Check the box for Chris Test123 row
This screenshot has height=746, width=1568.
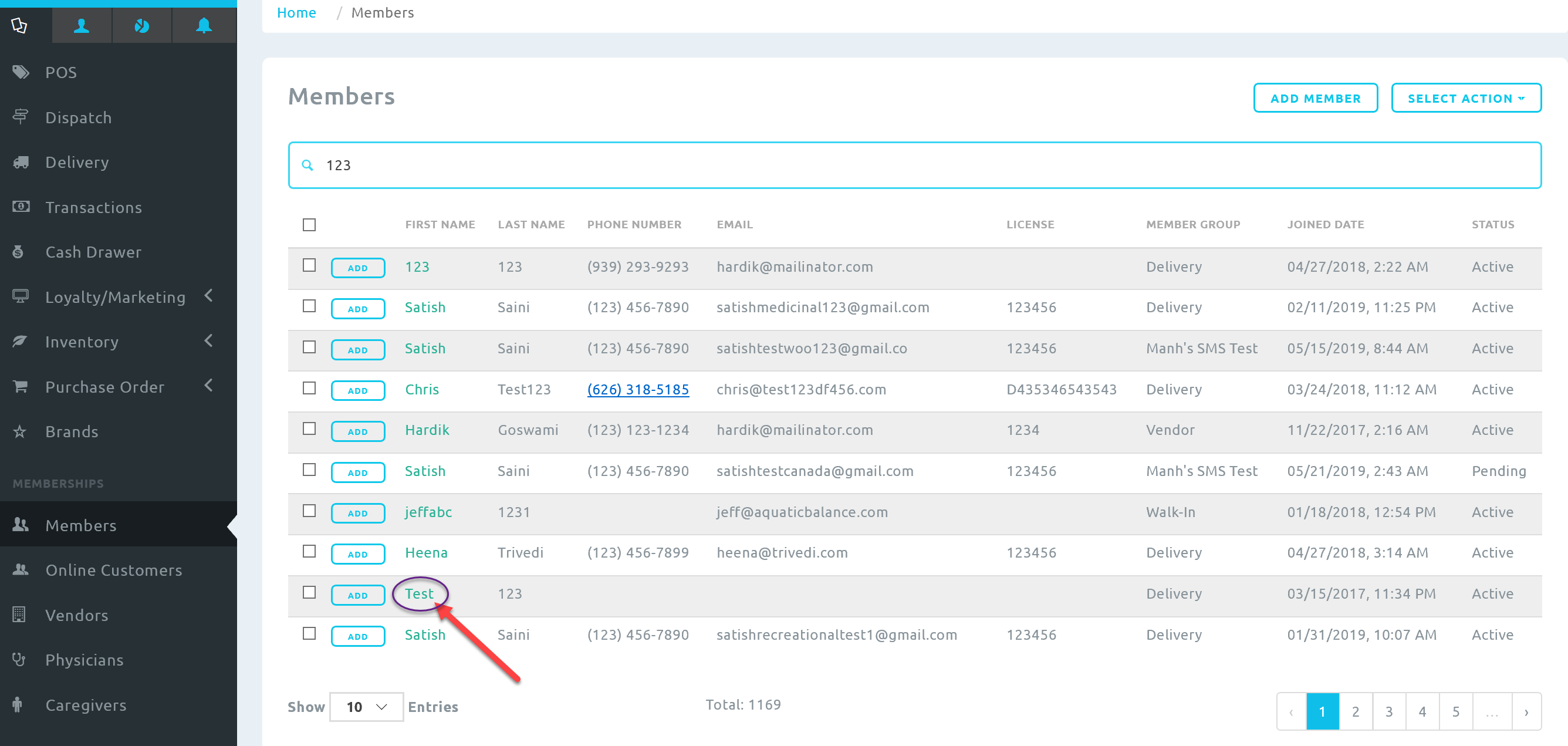click(309, 388)
